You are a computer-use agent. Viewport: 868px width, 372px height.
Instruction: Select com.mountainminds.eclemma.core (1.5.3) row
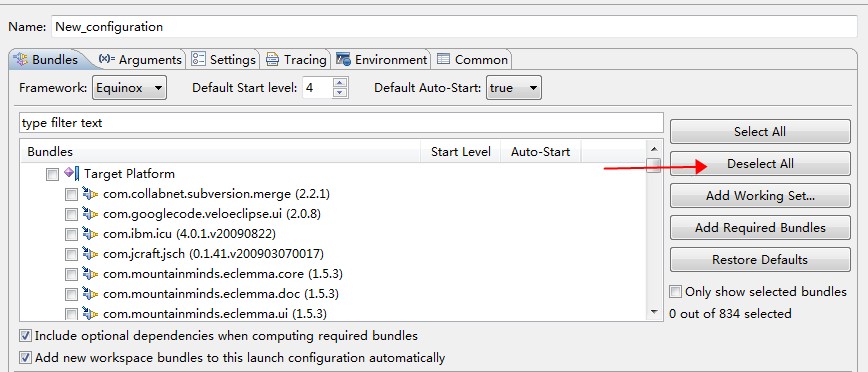point(333,274)
